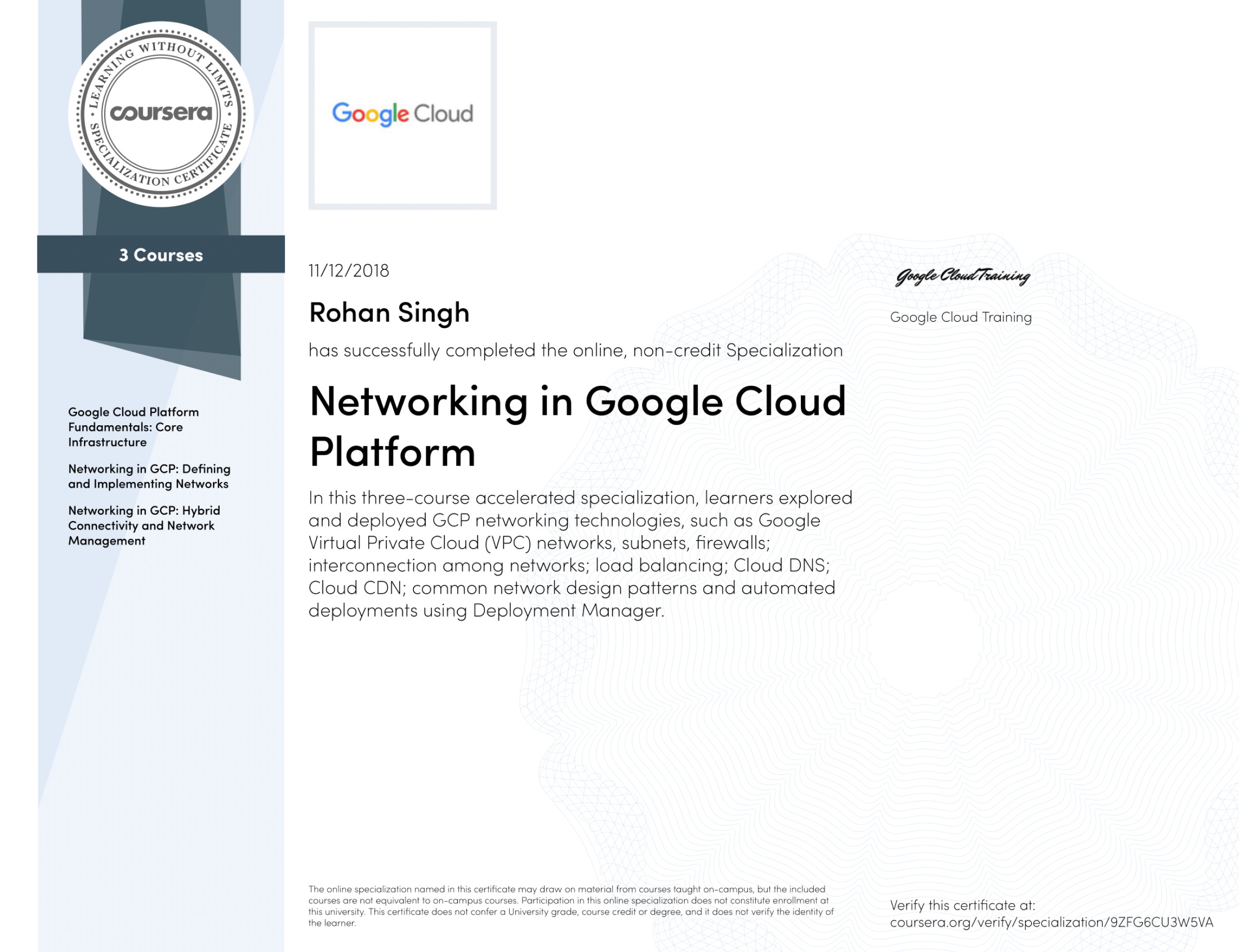Click 'has successfully completed' line
1239x952 pixels.
(x=575, y=350)
